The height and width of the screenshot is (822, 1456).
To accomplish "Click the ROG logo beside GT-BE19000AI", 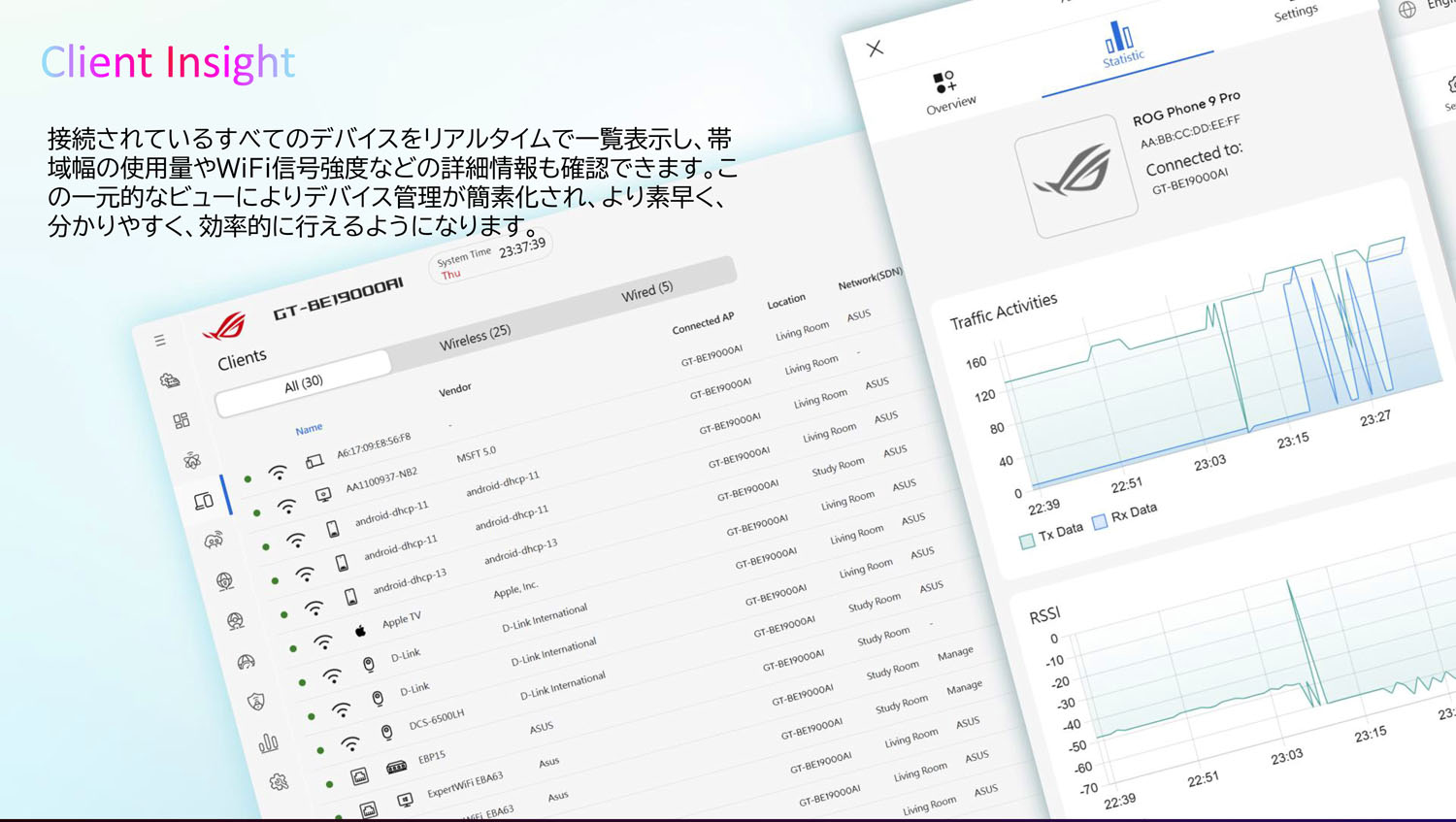I will (x=224, y=325).
